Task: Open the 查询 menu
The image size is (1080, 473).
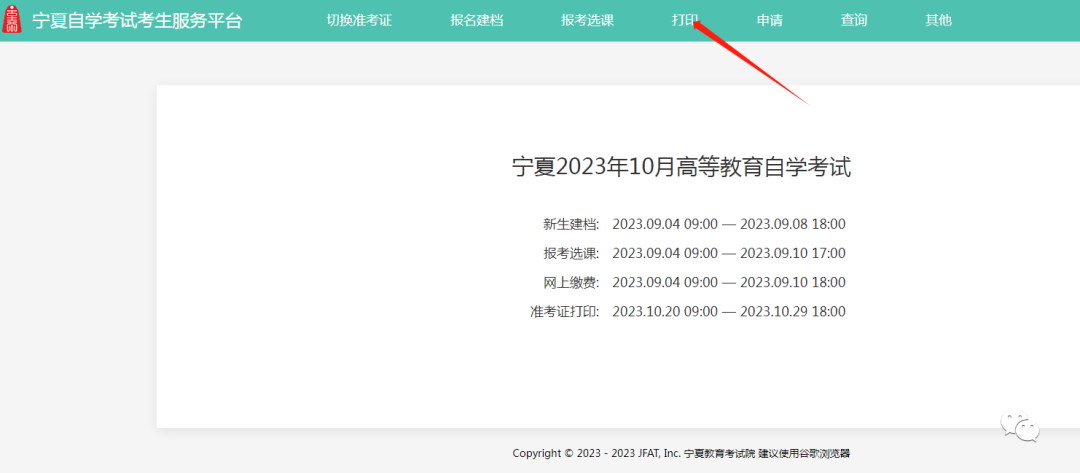Action: [854, 21]
